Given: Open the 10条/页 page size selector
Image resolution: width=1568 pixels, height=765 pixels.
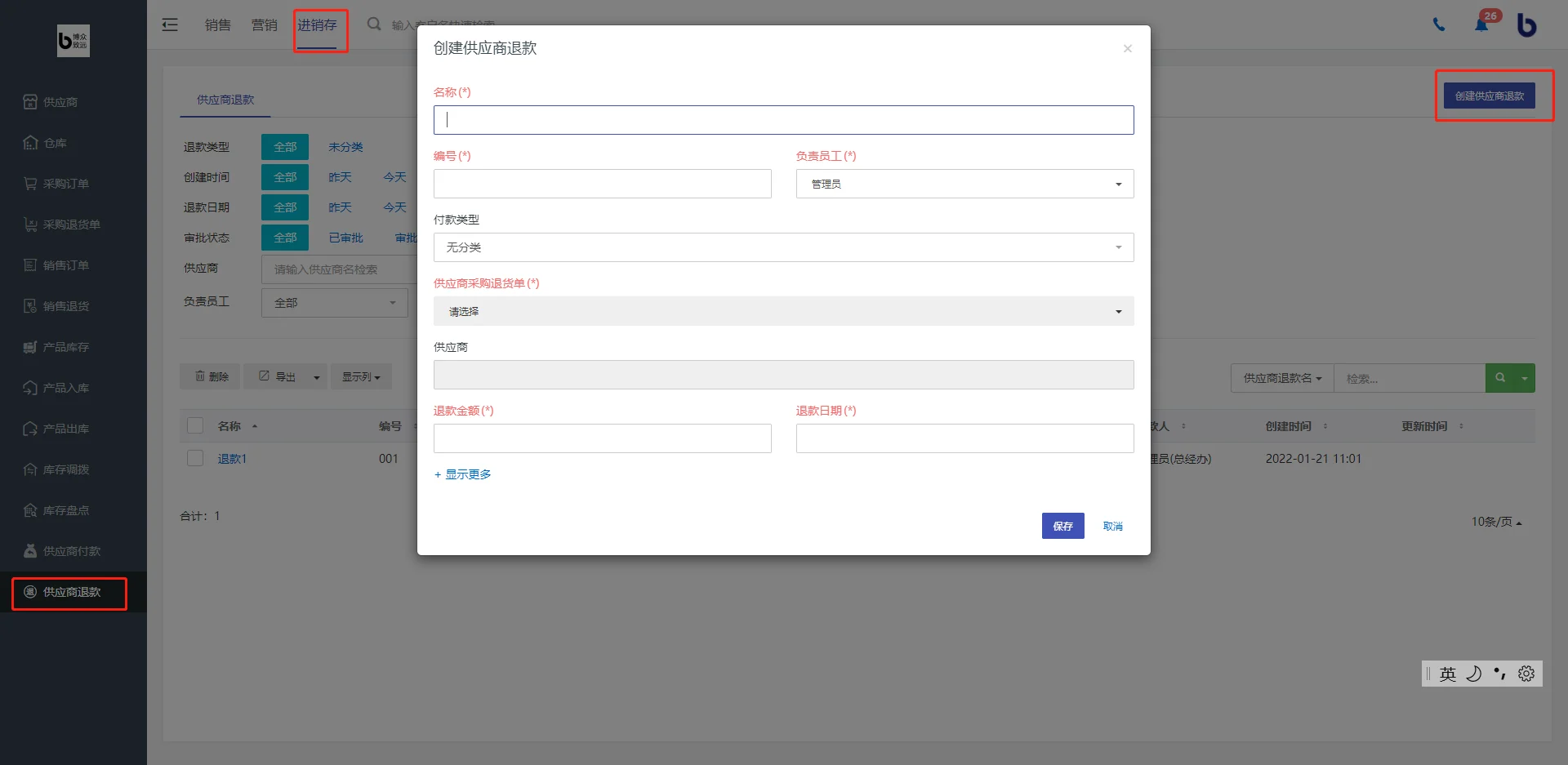Looking at the screenshot, I should pos(1496,522).
